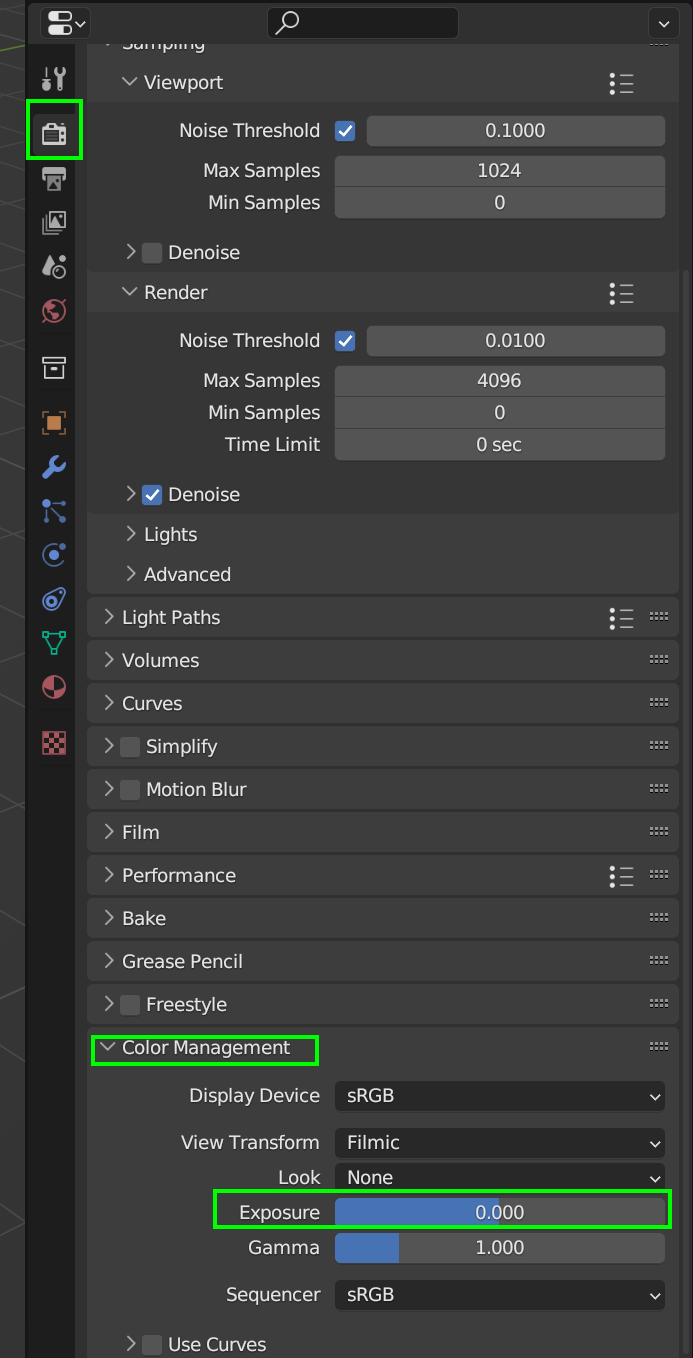Image resolution: width=693 pixels, height=1358 pixels.
Task: Click the Exposure slider
Action: [x=499, y=1213]
